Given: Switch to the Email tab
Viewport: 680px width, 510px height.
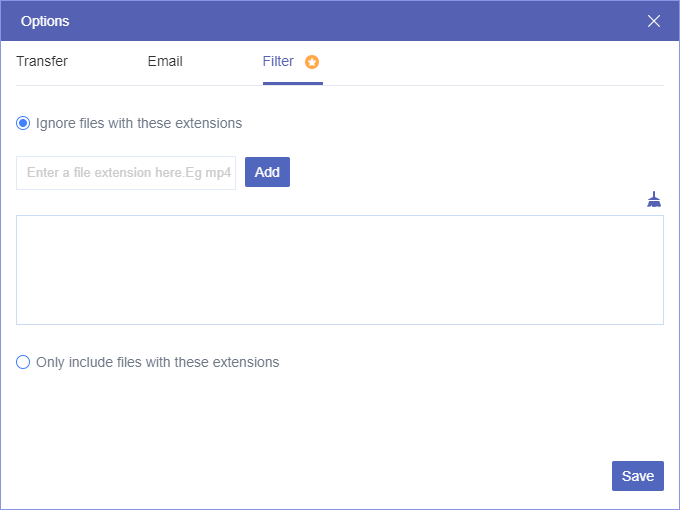Looking at the screenshot, I should coord(165,62).
